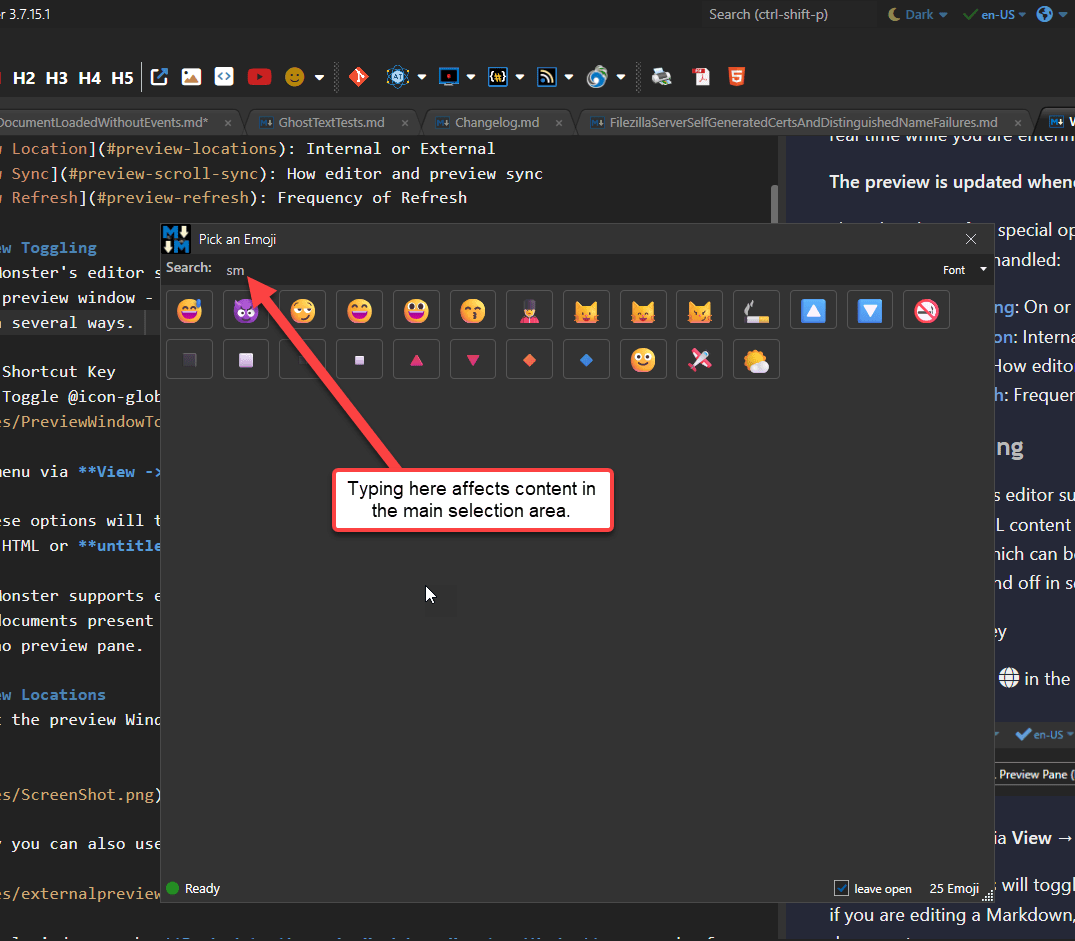
Task: Click the editor vertical scrollbar thumb
Action: coord(774,205)
